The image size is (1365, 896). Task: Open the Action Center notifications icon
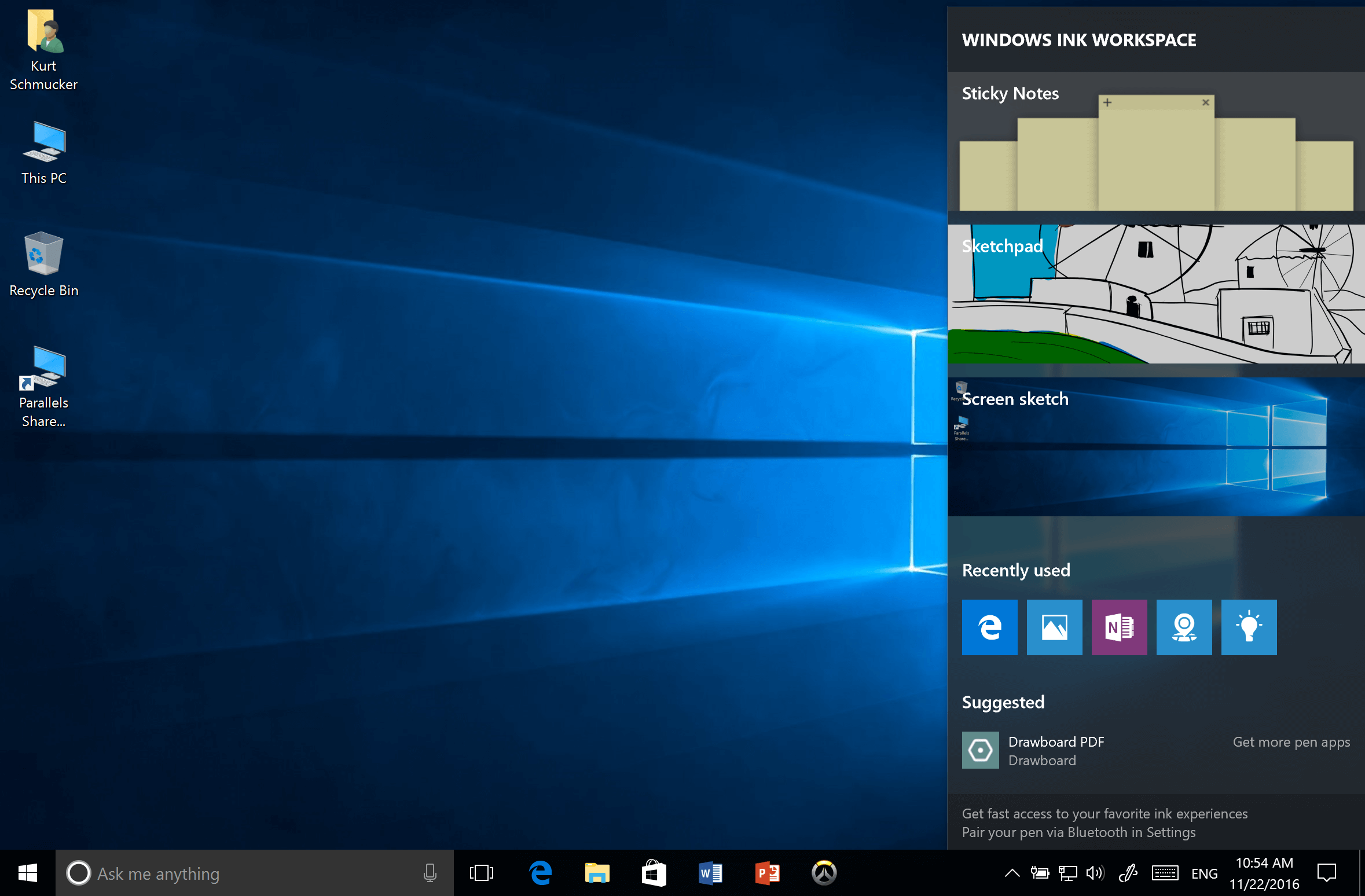point(1327,873)
